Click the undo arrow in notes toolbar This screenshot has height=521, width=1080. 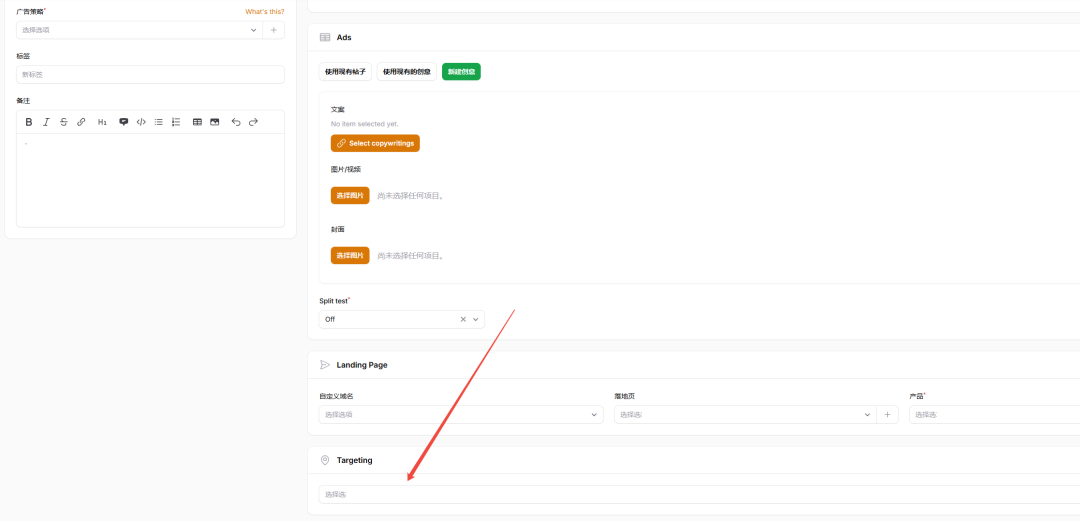[236, 122]
